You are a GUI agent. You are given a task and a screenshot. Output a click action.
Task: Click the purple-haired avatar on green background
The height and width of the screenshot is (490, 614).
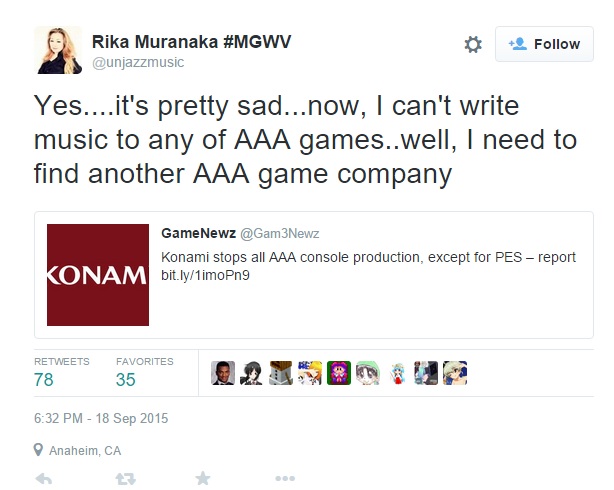(x=339, y=373)
